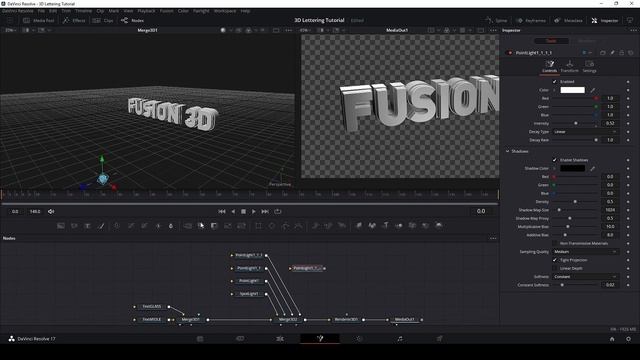
Task: Select the Merge3D2 node
Action: coord(288,320)
